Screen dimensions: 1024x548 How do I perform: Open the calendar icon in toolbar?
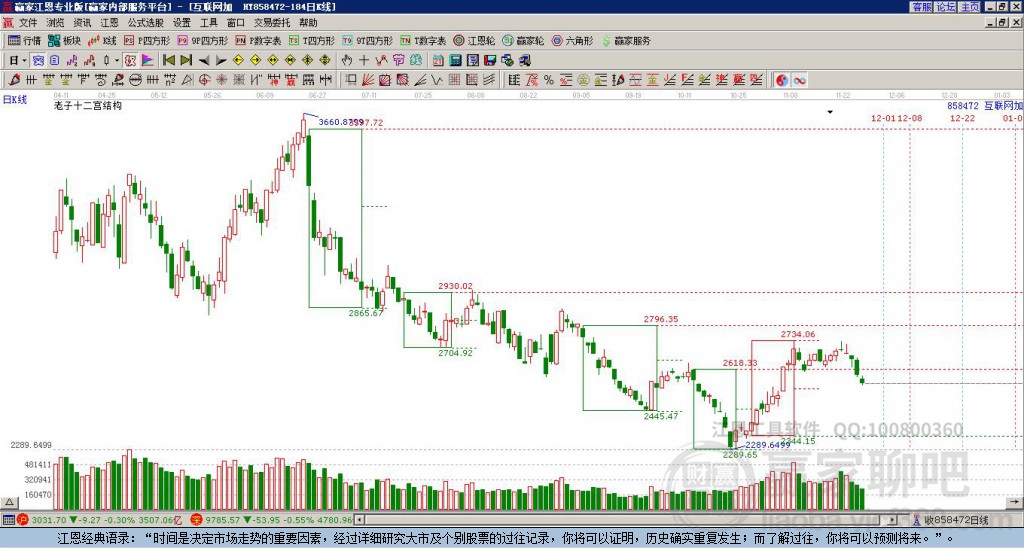coord(438,61)
